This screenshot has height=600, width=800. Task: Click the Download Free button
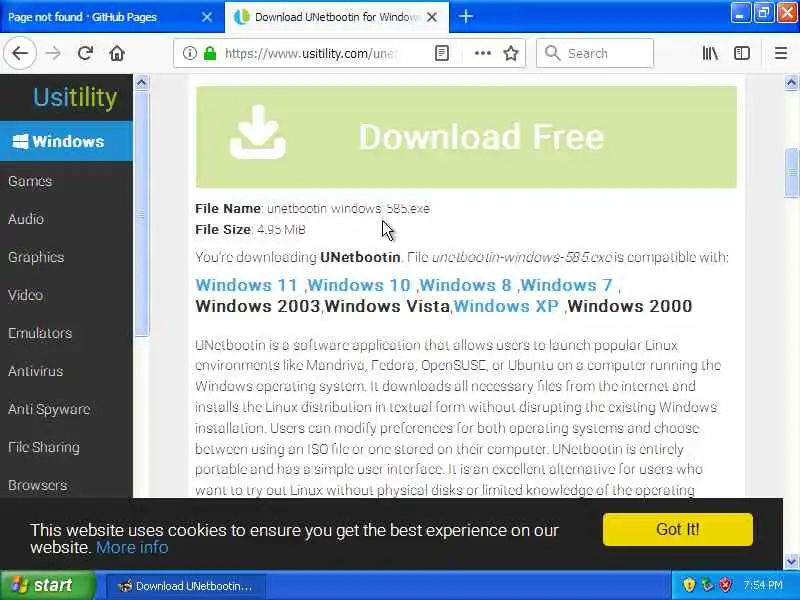click(466, 137)
